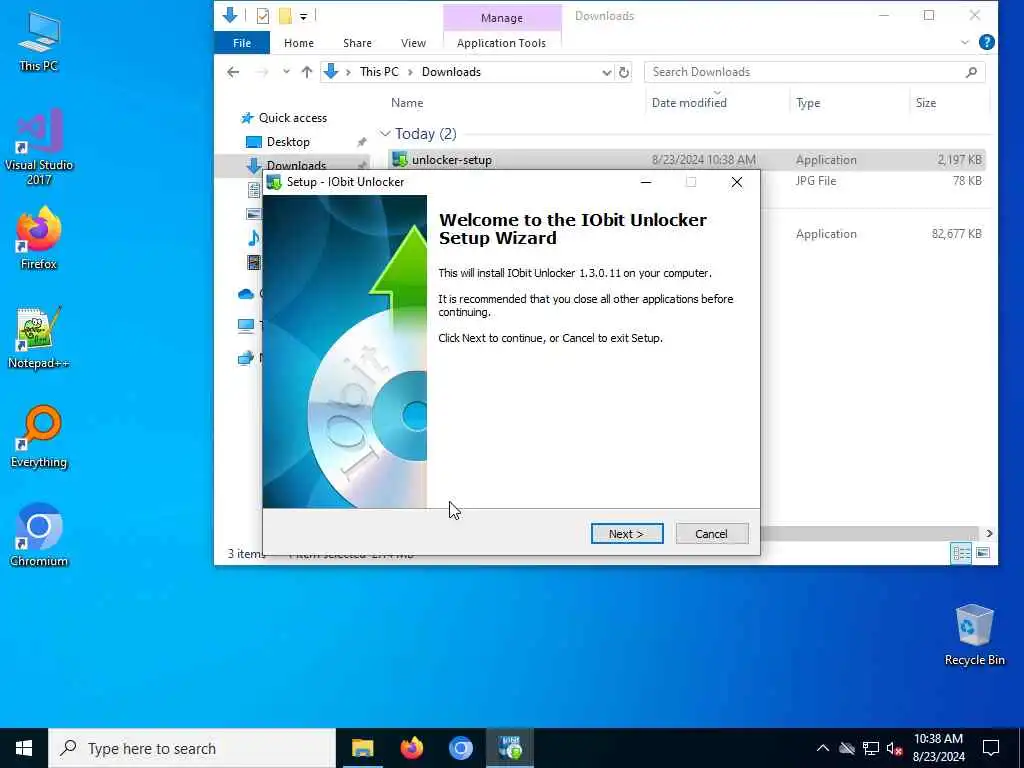Image resolution: width=1024 pixels, height=768 pixels.
Task: Show hidden system tray icons
Action: coord(823,748)
